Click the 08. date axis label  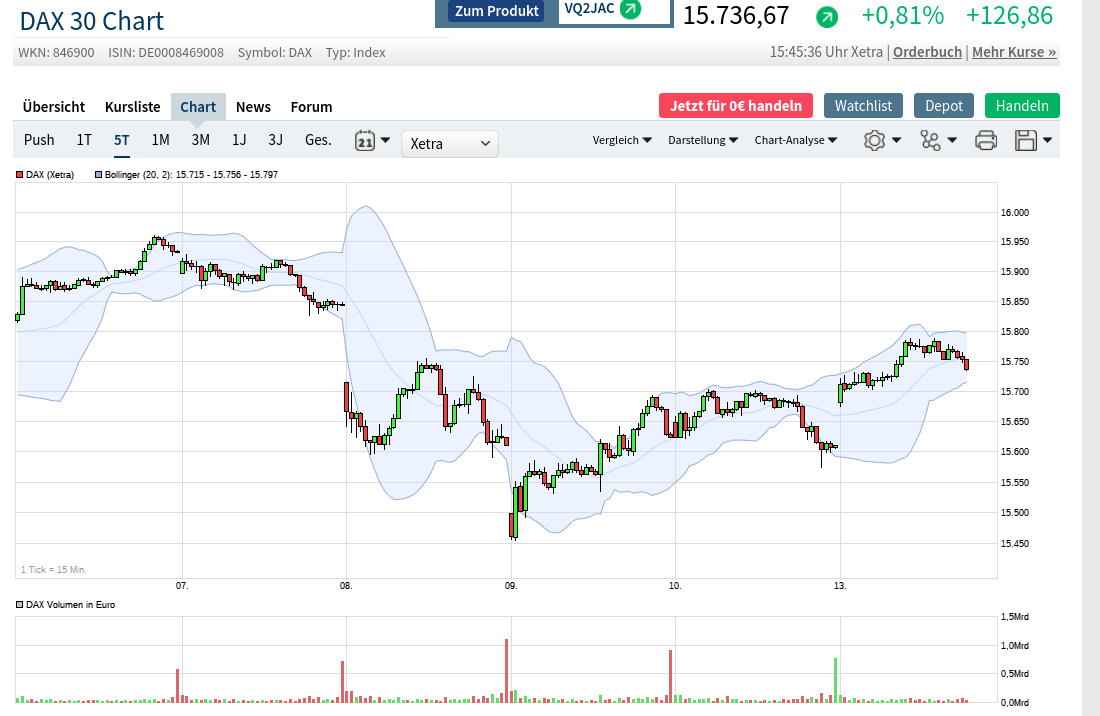tap(346, 586)
